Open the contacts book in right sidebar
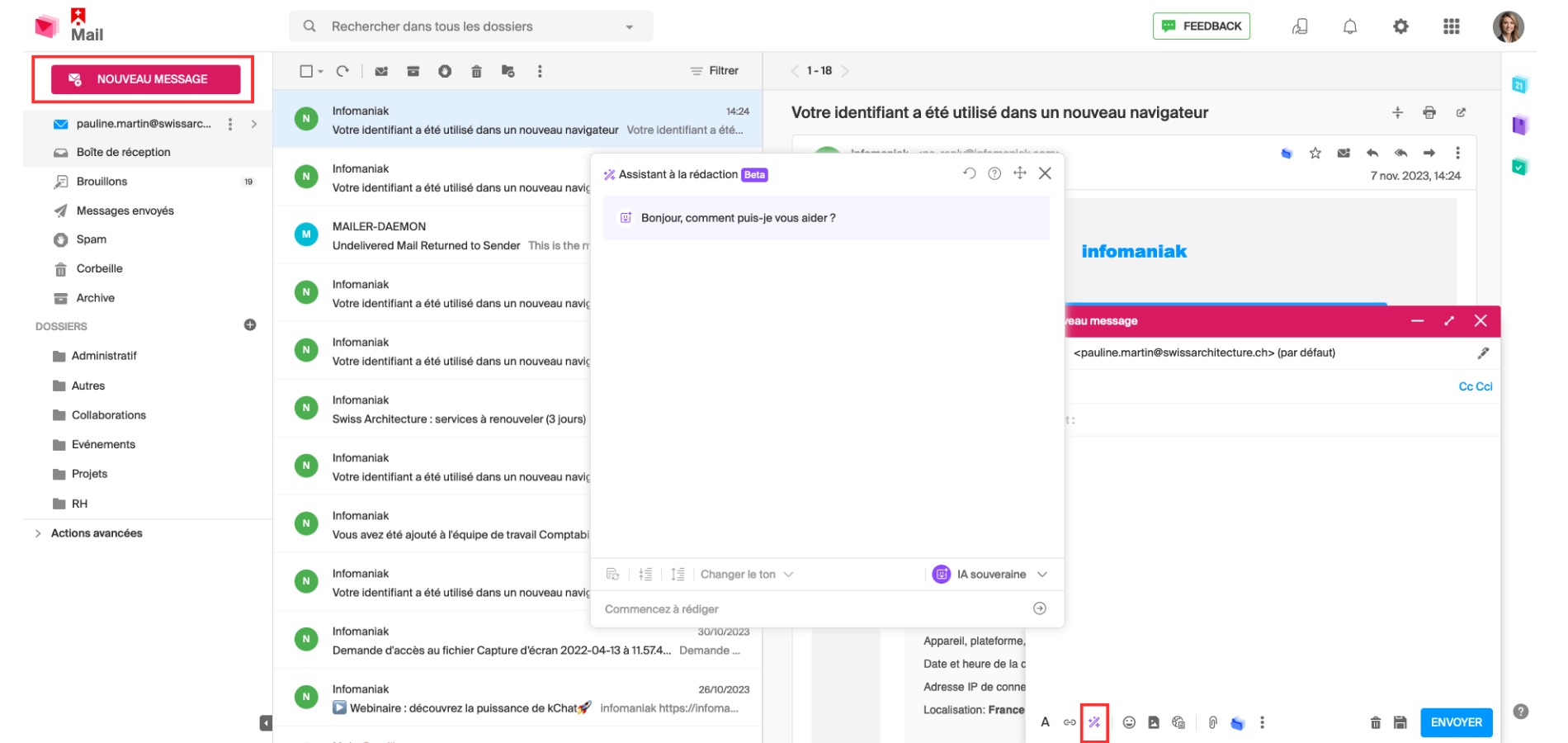 click(1520, 125)
